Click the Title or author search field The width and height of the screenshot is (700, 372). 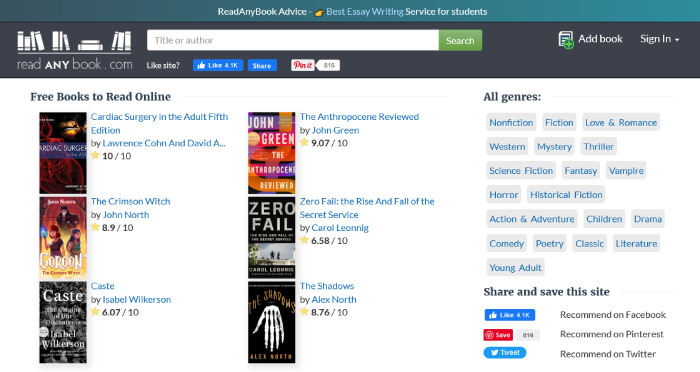pyautogui.click(x=293, y=40)
